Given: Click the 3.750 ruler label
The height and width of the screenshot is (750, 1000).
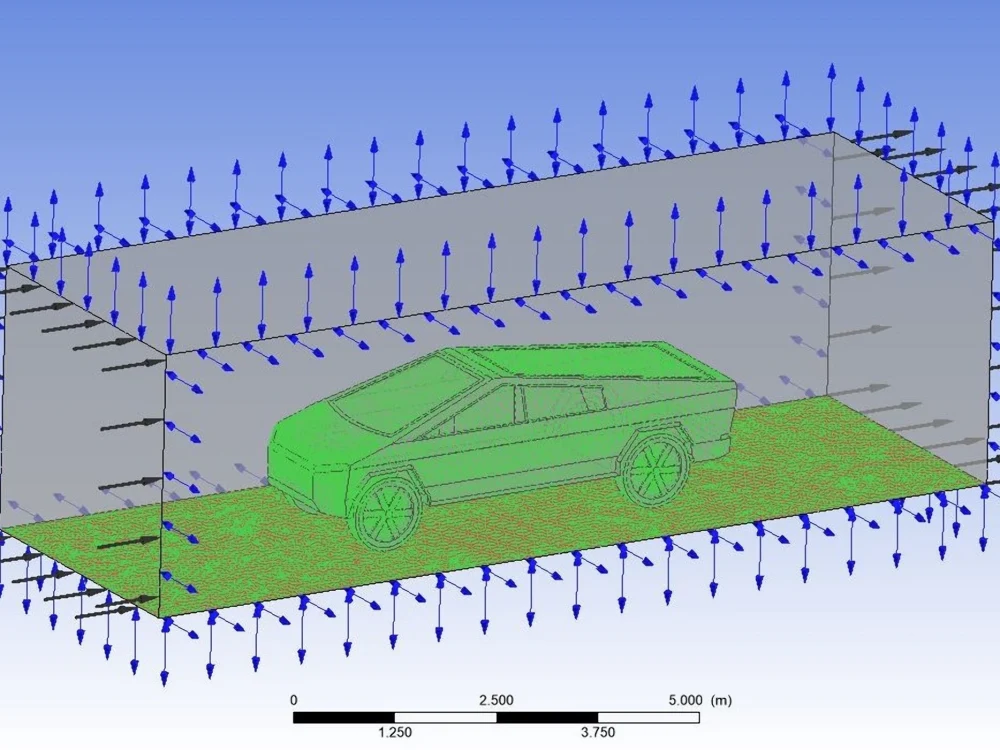Looking at the screenshot, I should coord(595,730).
